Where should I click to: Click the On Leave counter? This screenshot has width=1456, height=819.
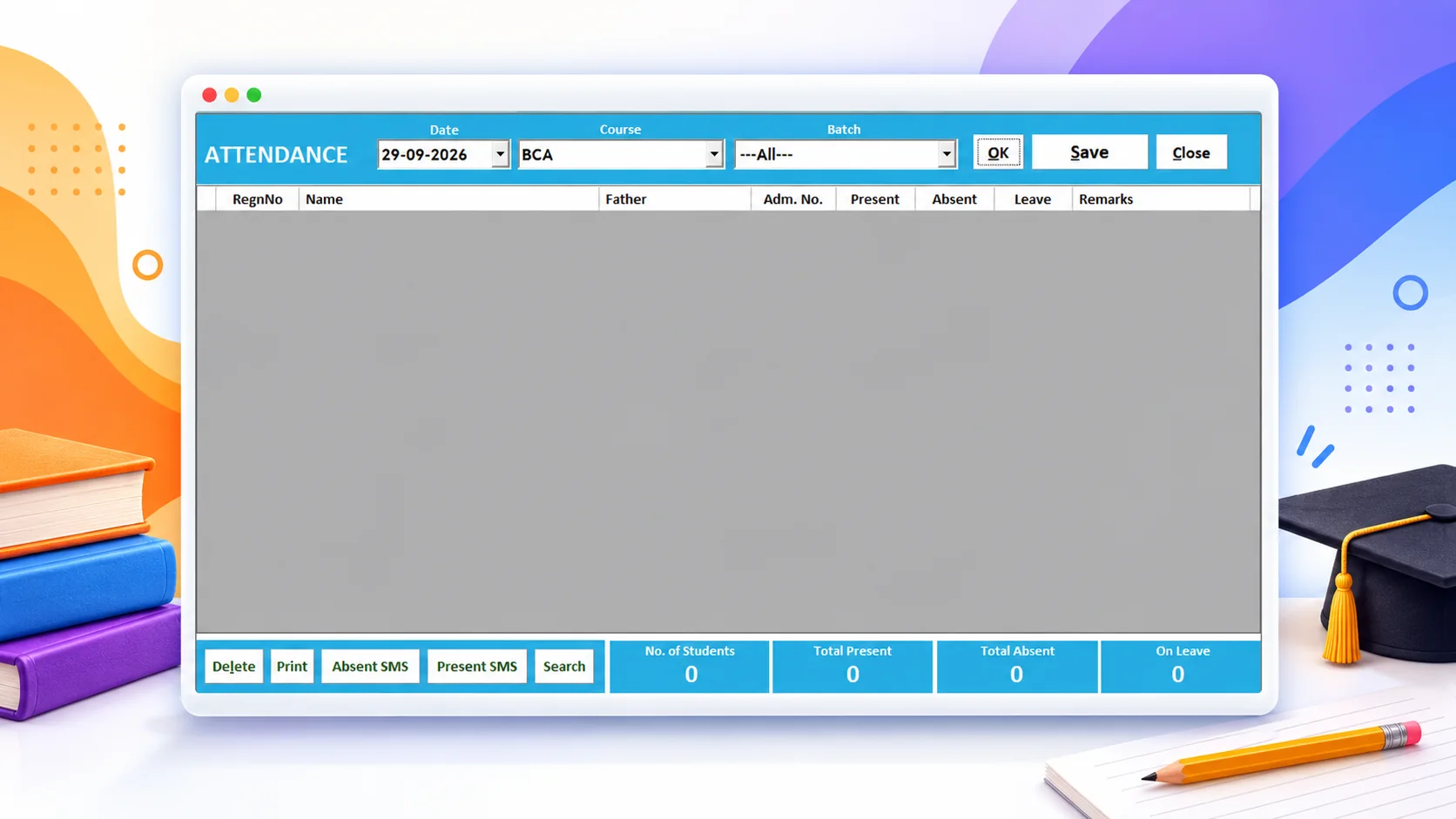click(x=1181, y=667)
